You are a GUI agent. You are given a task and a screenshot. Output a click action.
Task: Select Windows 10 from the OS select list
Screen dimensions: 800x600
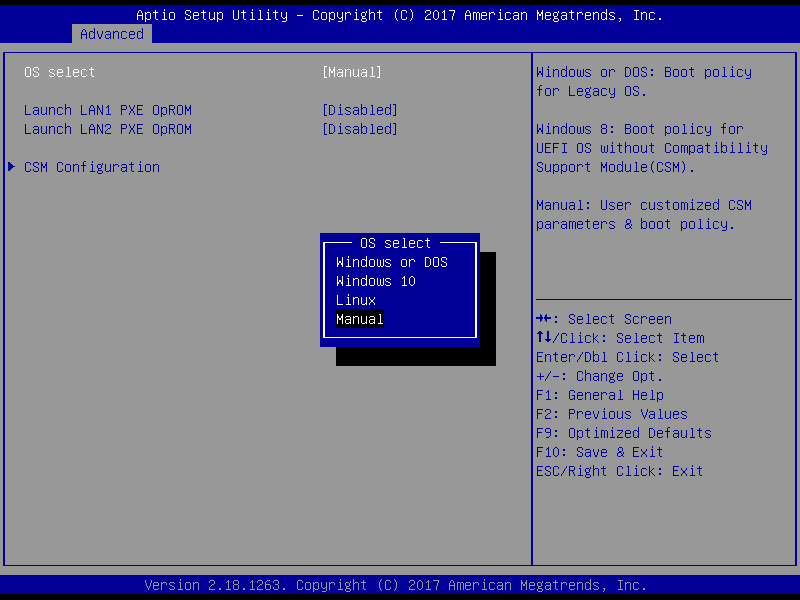[x=375, y=281]
